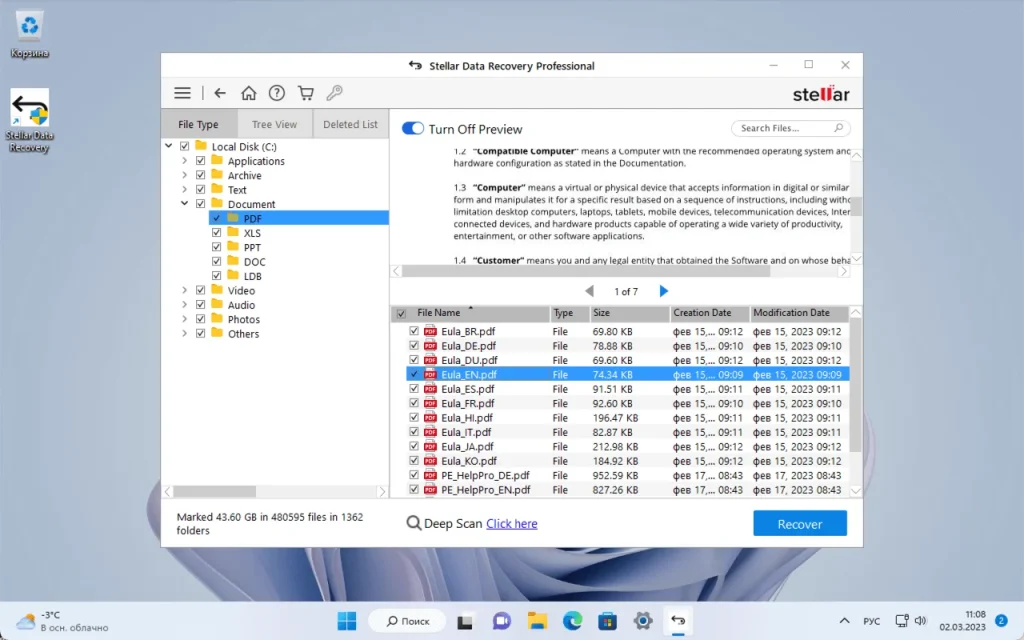Viewport: 1024px width, 640px height.
Task: Uncheck the Applications folder checkbox
Action: [200, 161]
